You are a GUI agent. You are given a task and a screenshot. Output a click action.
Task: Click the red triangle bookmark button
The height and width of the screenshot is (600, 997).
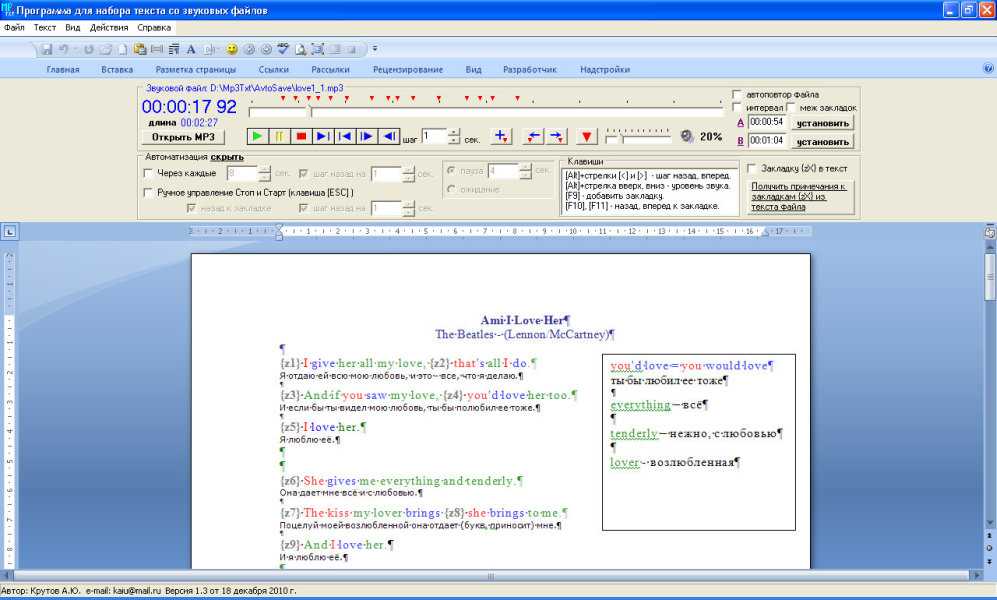click(587, 136)
